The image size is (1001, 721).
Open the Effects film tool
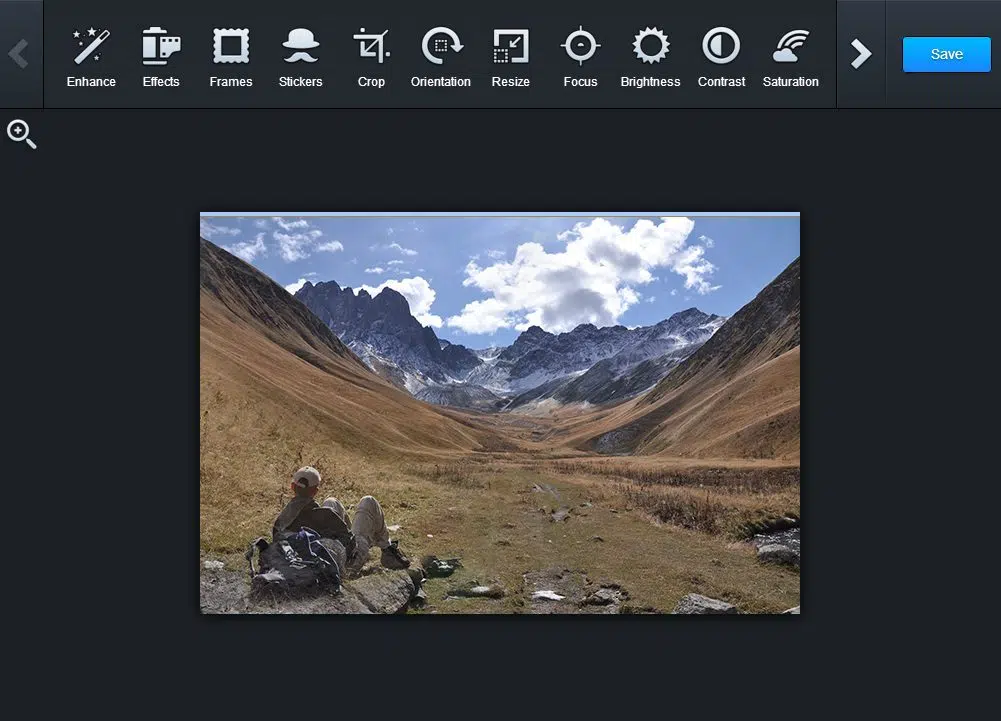click(161, 47)
